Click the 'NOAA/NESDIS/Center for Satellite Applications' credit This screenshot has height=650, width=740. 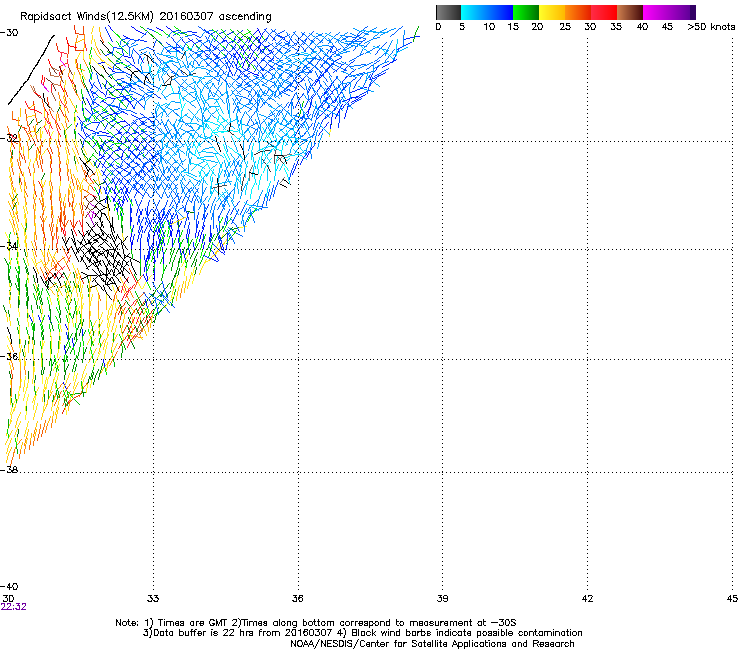[432, 644]
